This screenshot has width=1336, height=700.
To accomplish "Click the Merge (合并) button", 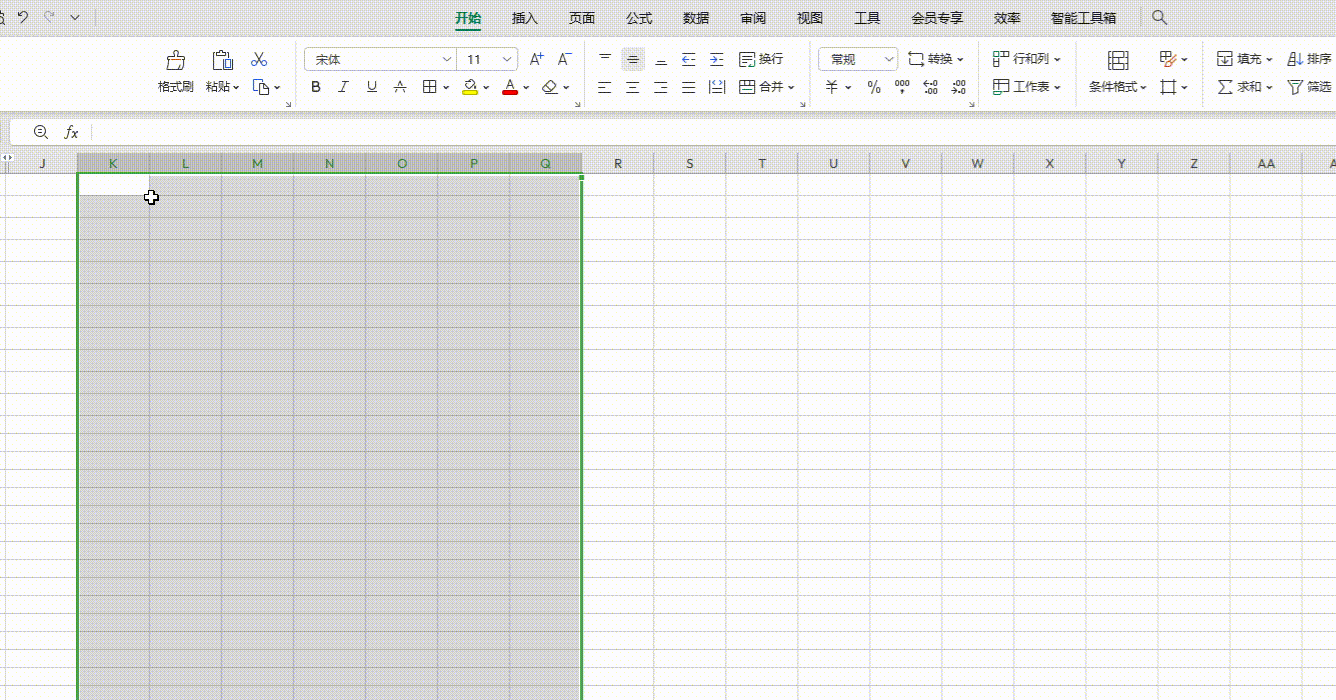I will [766, 87].
